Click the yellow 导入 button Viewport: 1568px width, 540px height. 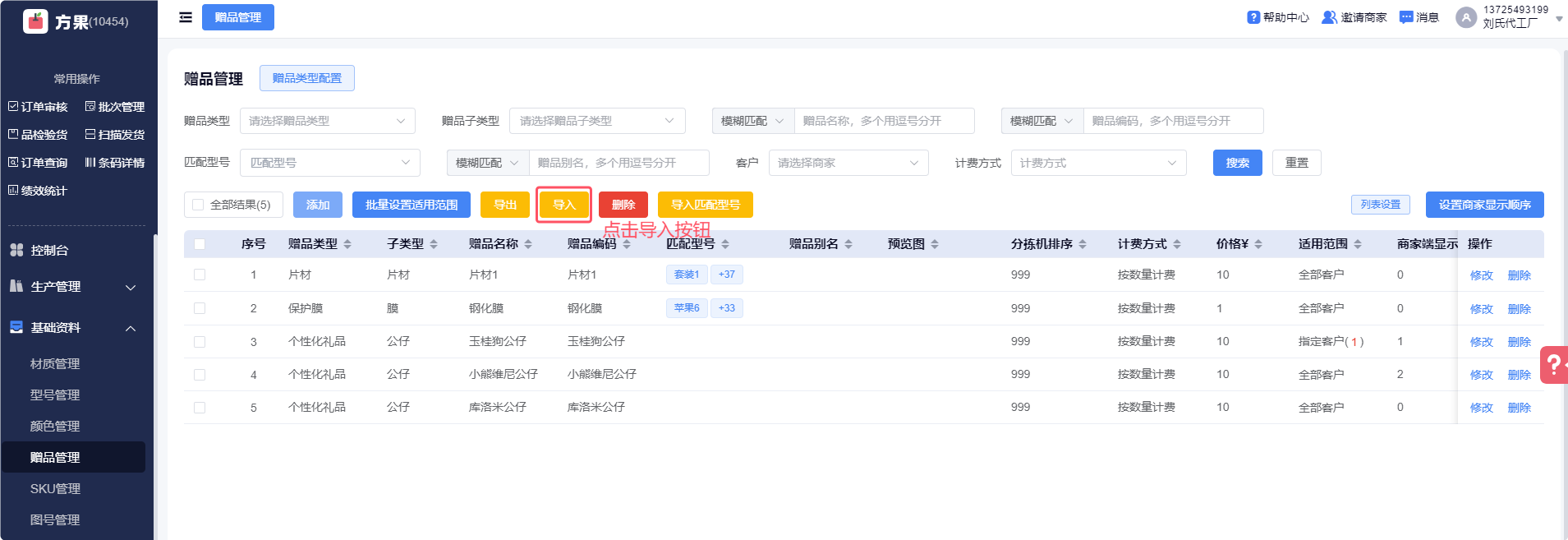click(x=563, y=205)
